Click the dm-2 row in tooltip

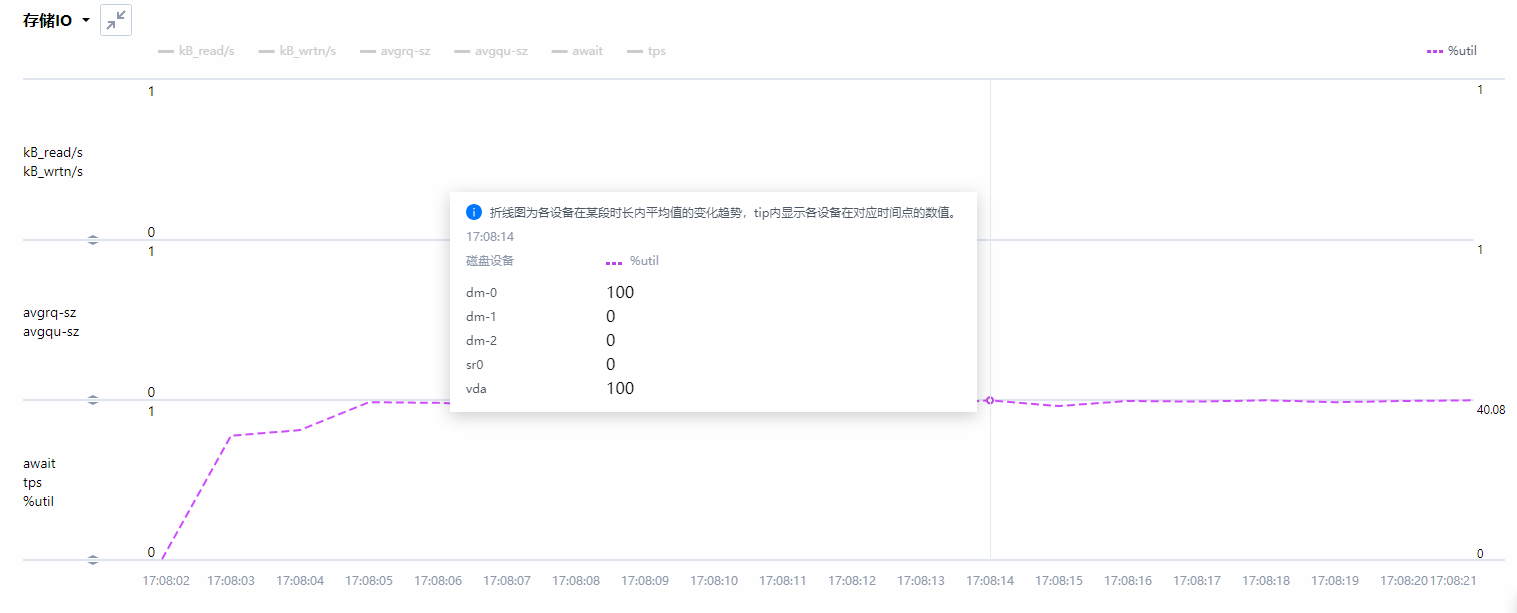coord(712,341)
